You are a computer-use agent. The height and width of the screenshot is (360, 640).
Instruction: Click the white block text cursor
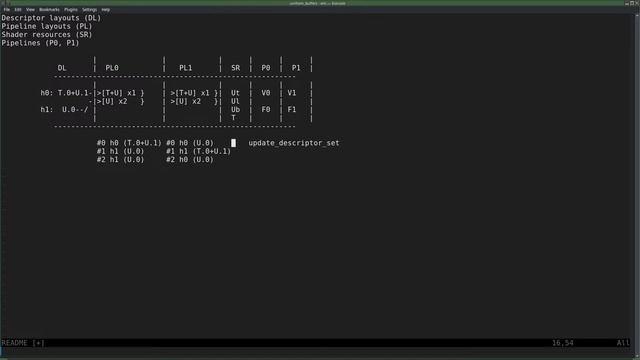(233, 143)
